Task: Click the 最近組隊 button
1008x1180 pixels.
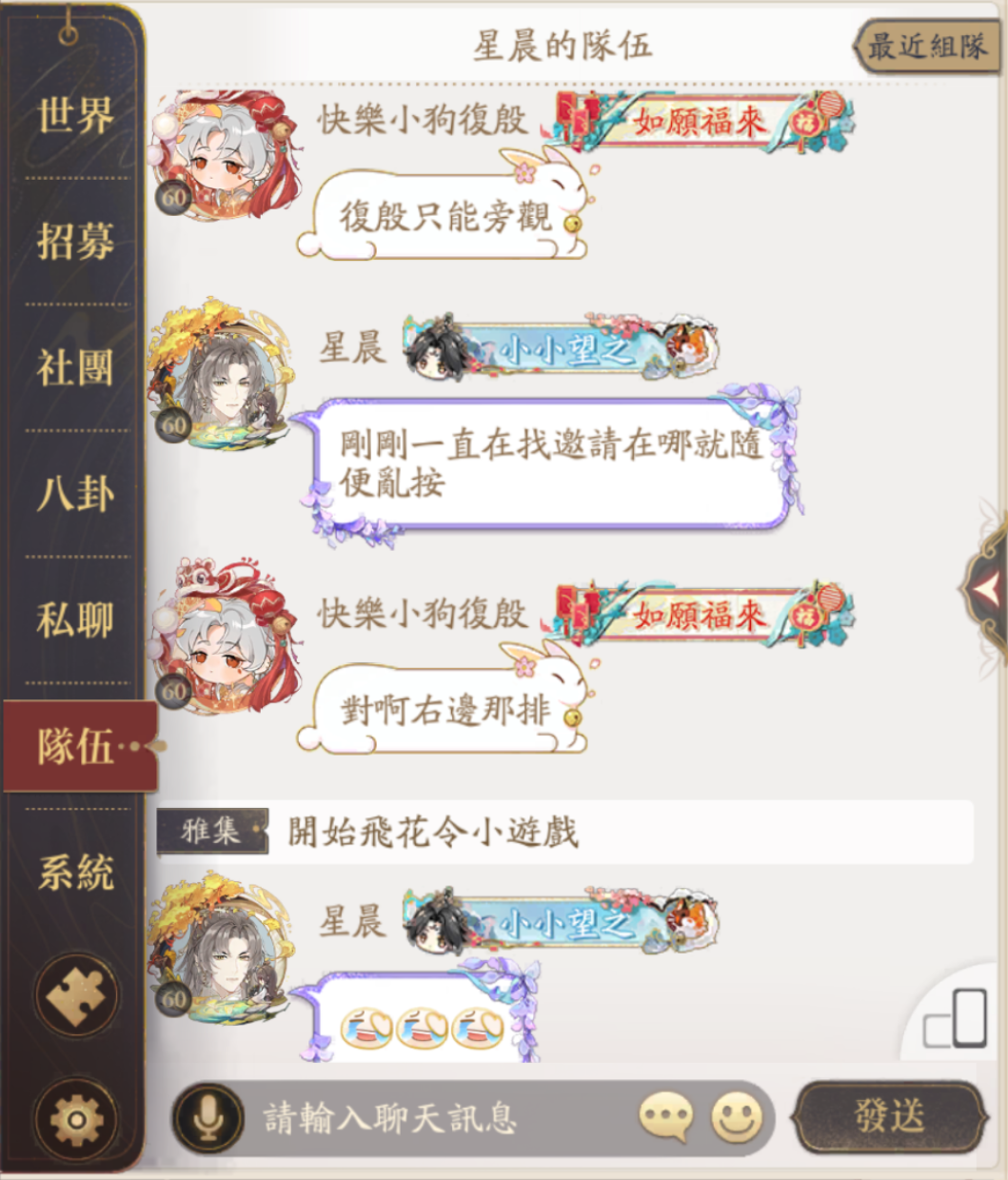Action: 926,47
